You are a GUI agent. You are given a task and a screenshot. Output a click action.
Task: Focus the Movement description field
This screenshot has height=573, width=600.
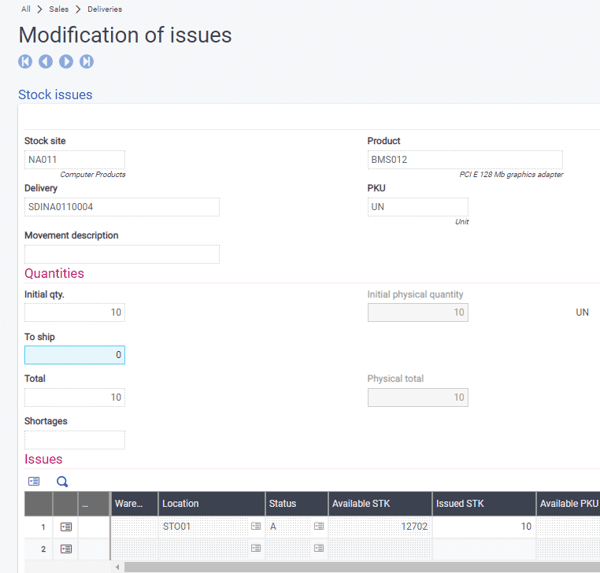tap(121, 254)
